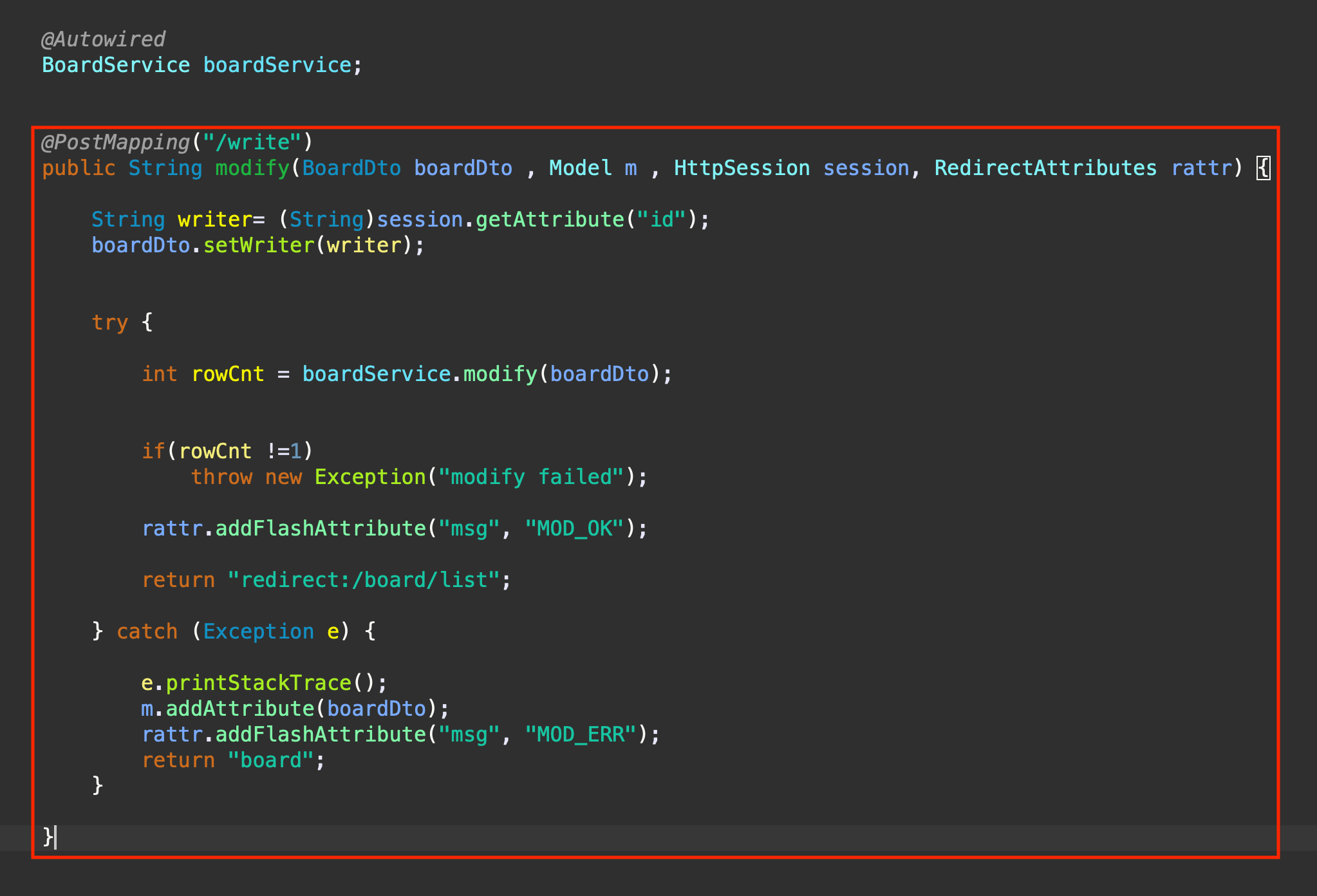Click the "board" return string
Viewport: 1317px width, 896px height.
pyautogui.click(x=270, y=760)
